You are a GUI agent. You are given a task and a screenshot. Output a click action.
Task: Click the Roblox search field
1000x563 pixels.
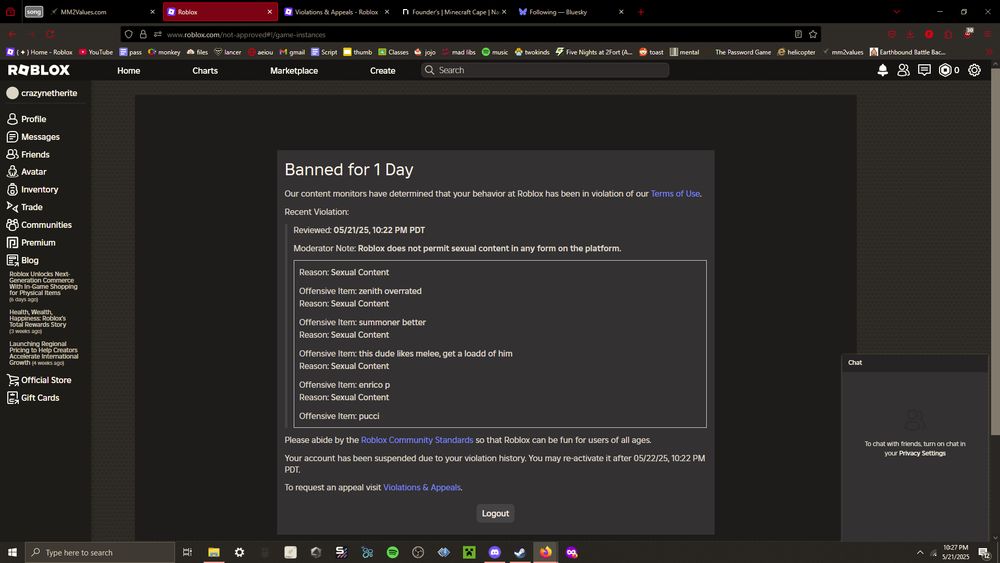545,70
